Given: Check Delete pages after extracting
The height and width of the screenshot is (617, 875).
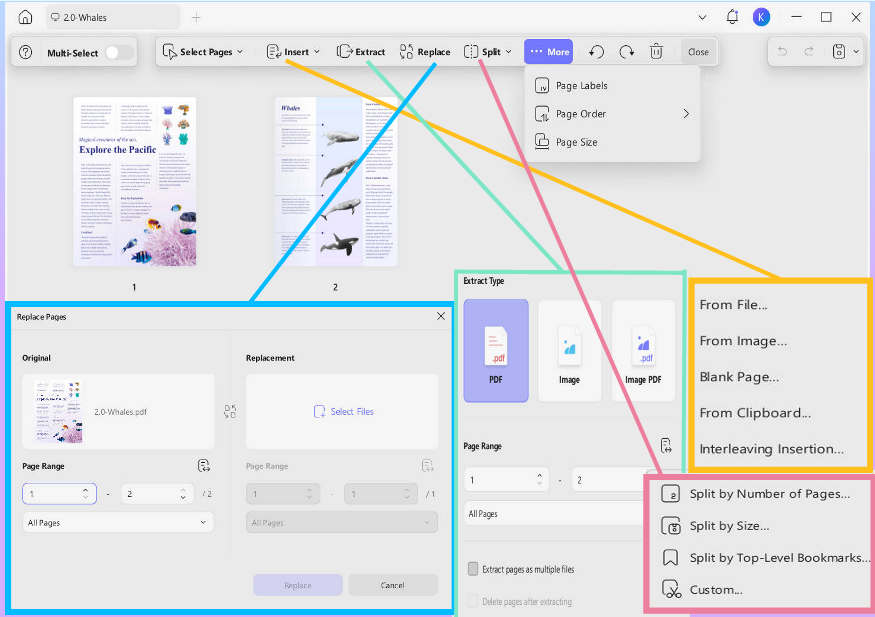Looking at the screenshot, I should tap(473, 601).
